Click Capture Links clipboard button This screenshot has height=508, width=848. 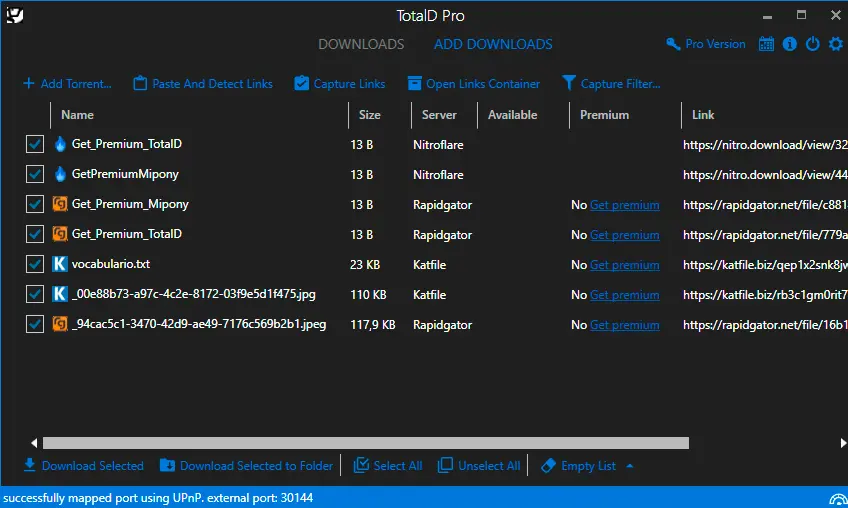(340, 83)
